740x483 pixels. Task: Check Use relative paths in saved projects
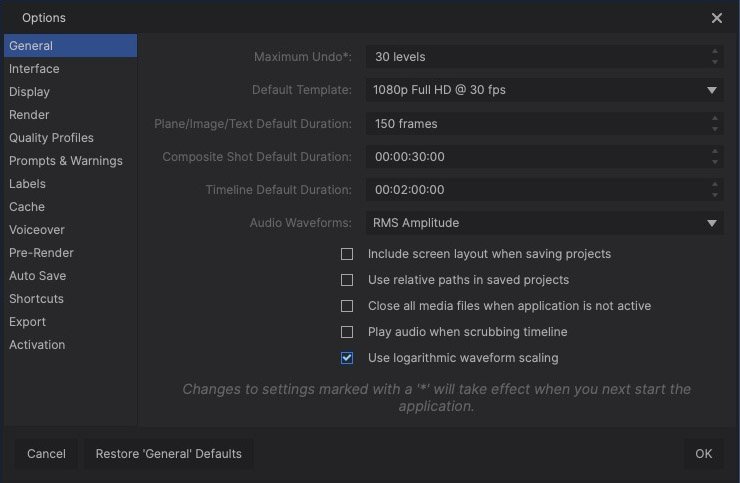click(347, 280)
